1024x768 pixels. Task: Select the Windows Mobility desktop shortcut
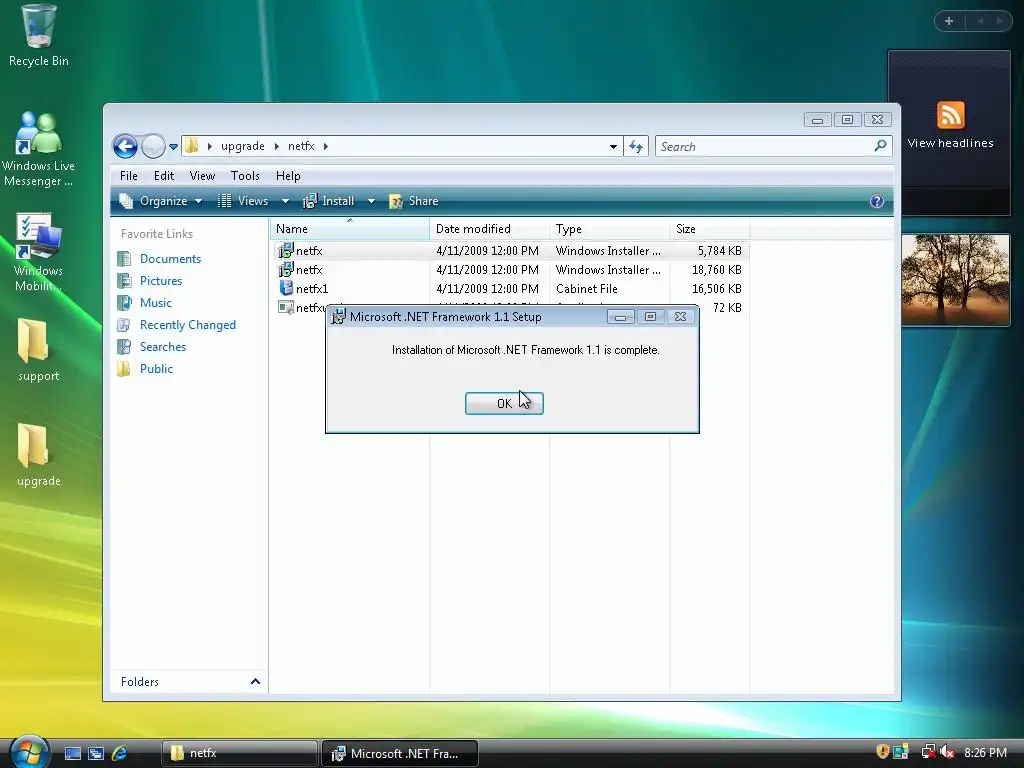[39, 253]
